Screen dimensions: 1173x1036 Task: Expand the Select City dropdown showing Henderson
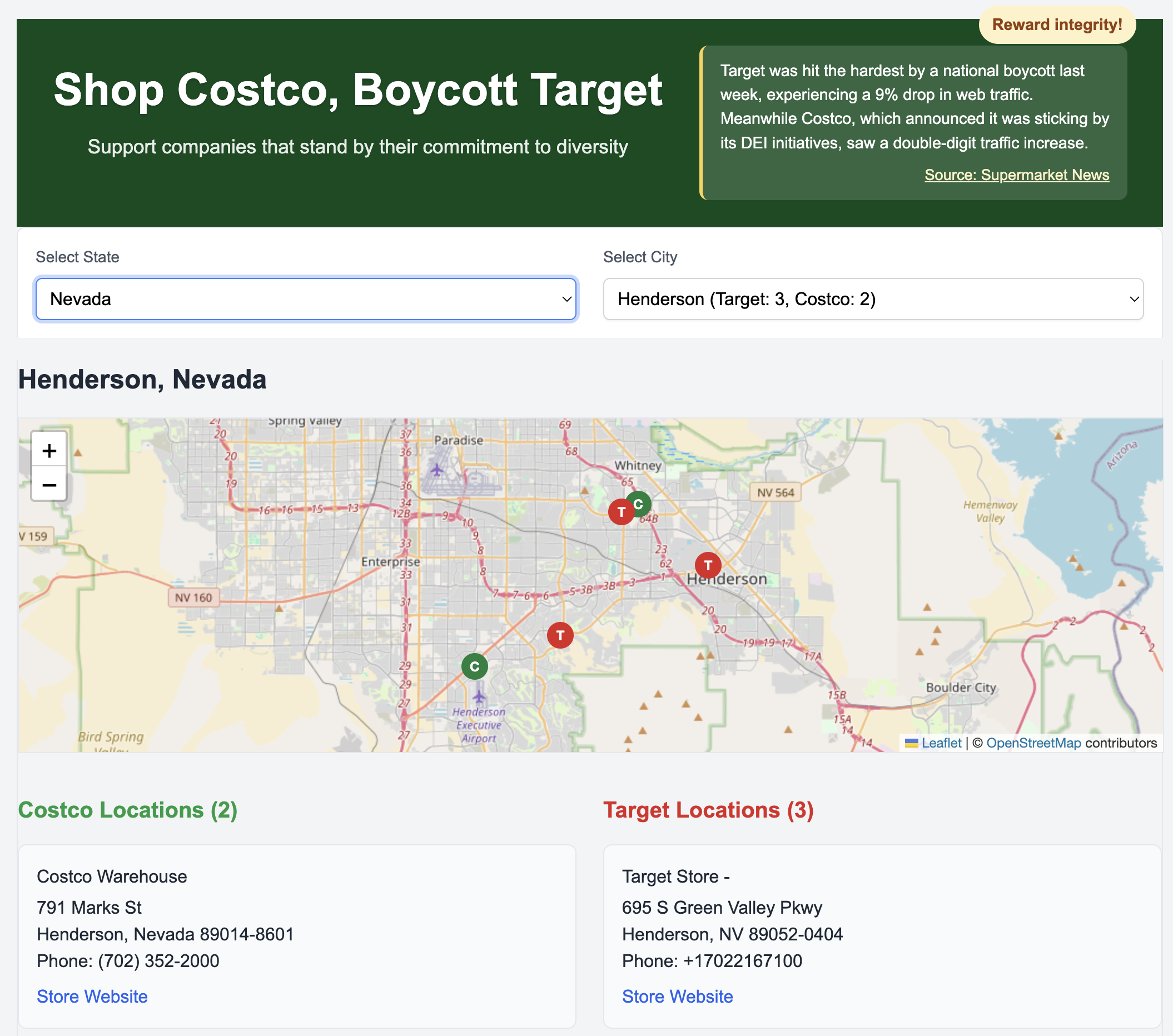pos(873,299)
